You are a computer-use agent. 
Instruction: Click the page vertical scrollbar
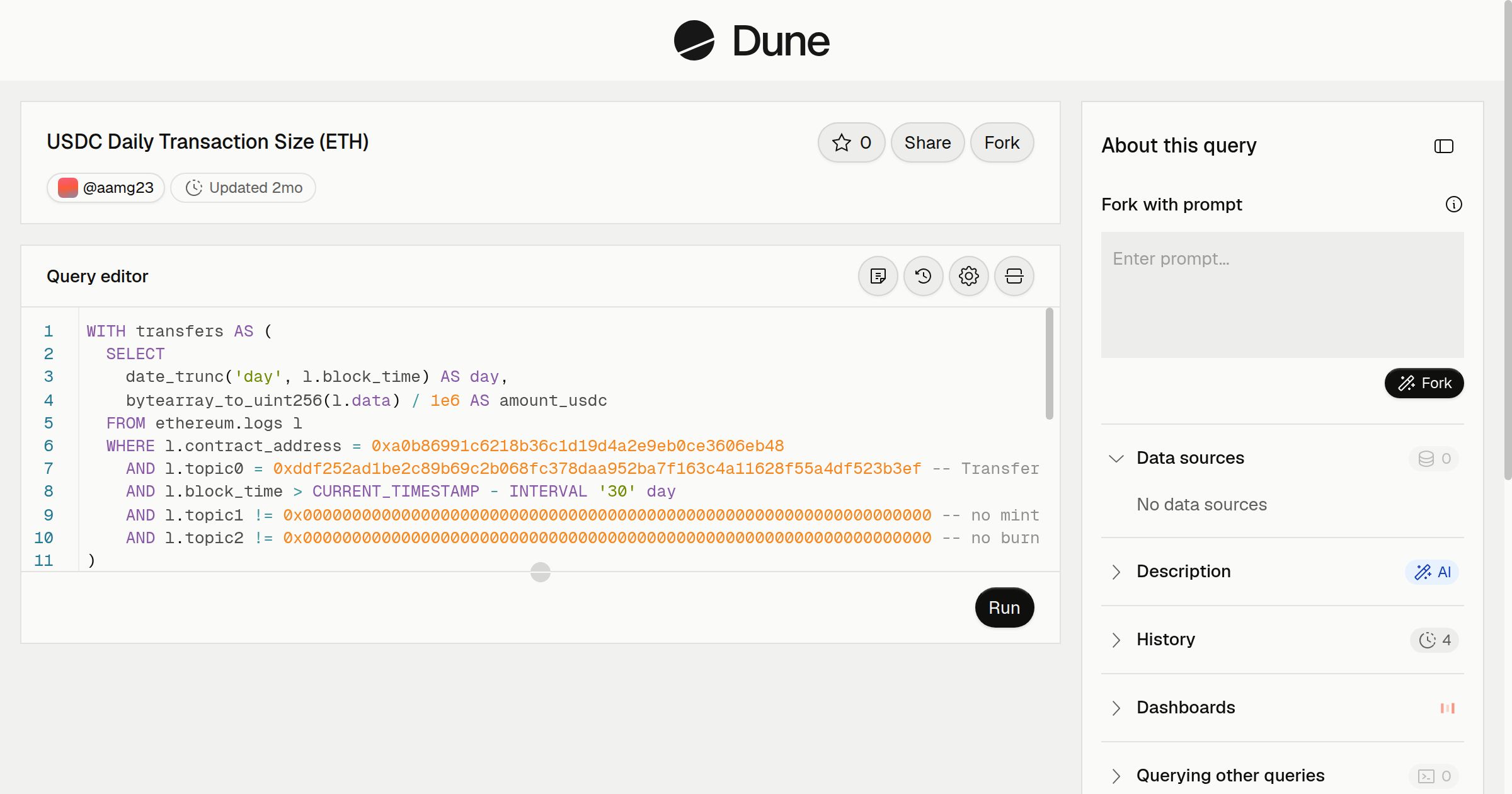pyautogui.click(x=1508, y=239)
